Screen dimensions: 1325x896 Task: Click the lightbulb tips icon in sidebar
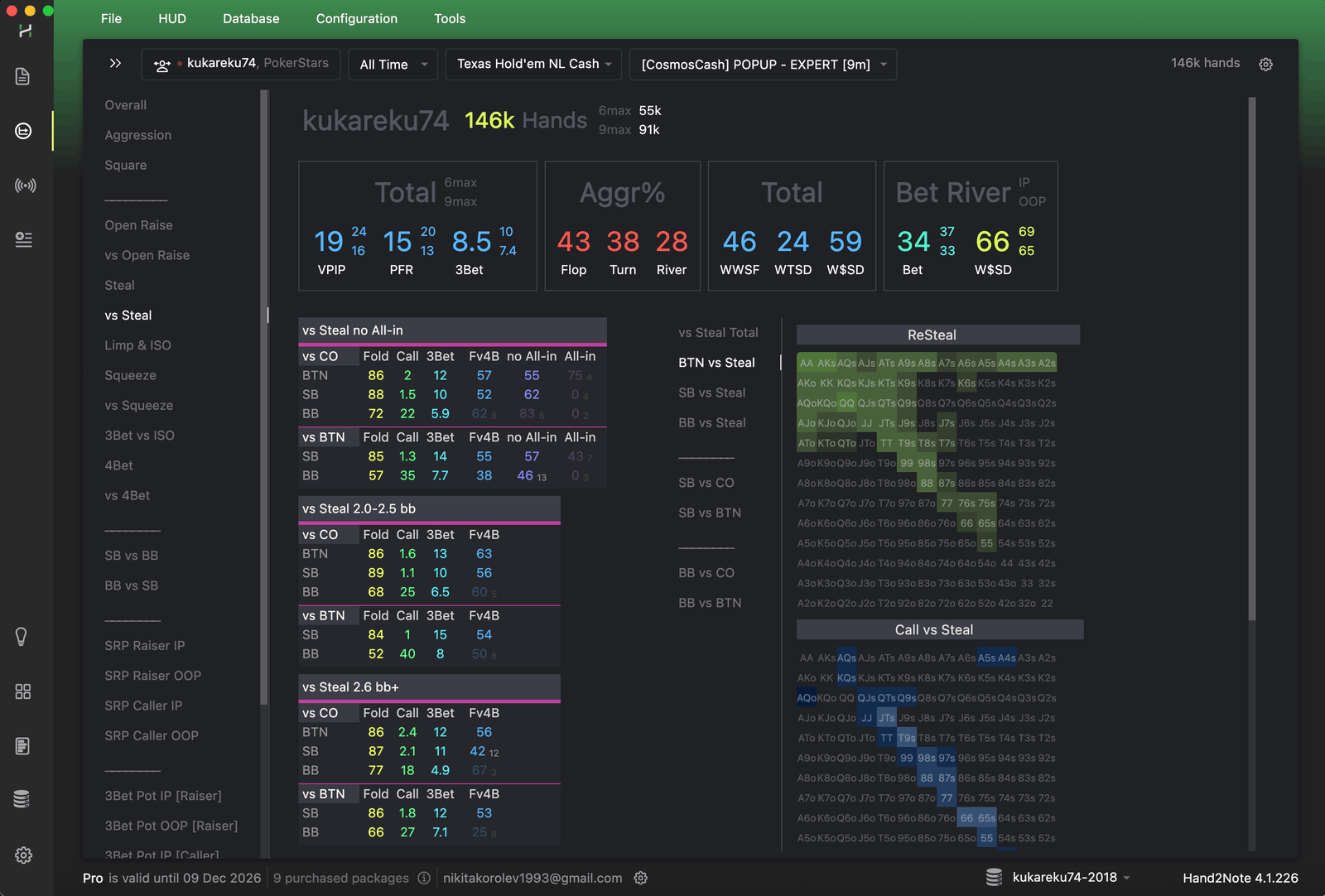(x=22, y=636)
